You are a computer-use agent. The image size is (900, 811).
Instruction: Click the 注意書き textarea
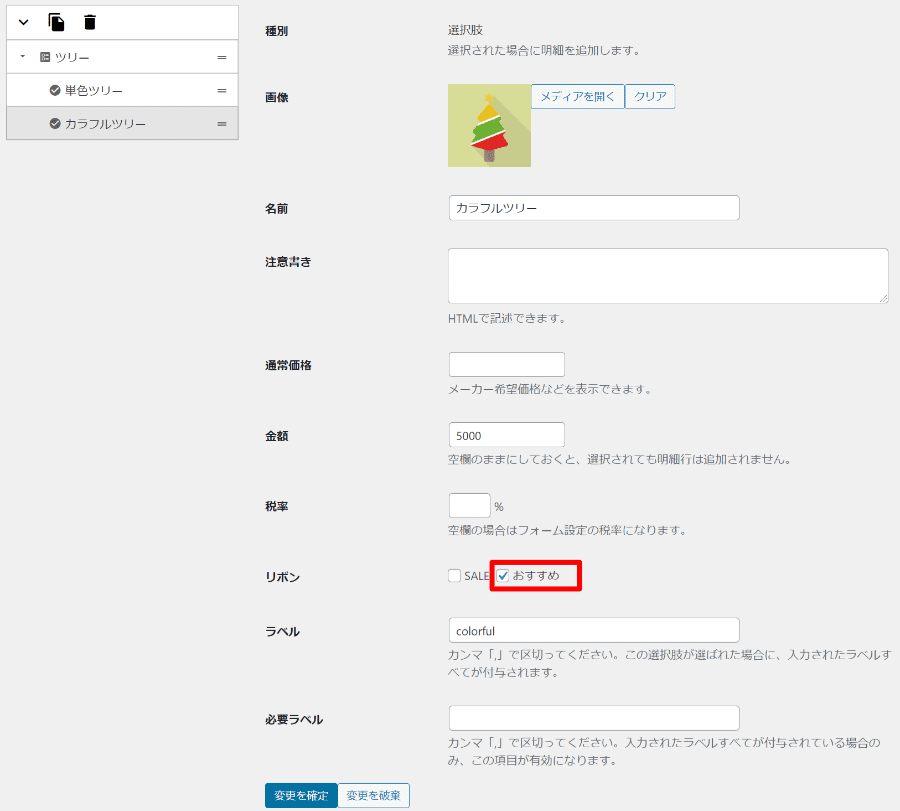[668, 275]
